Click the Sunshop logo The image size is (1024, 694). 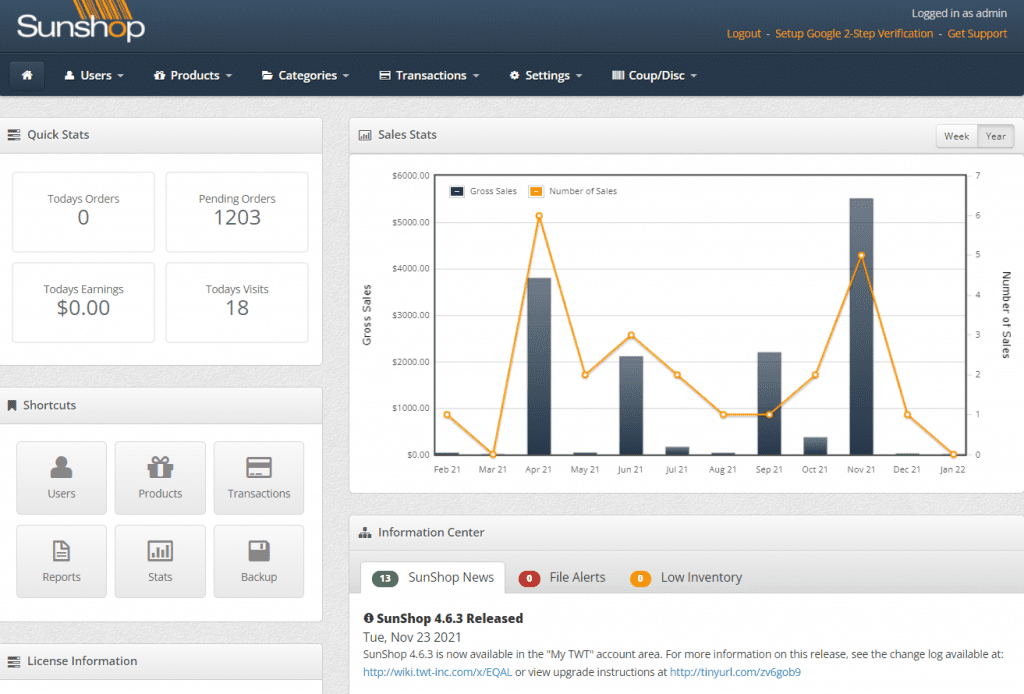(x=80, y=23)
